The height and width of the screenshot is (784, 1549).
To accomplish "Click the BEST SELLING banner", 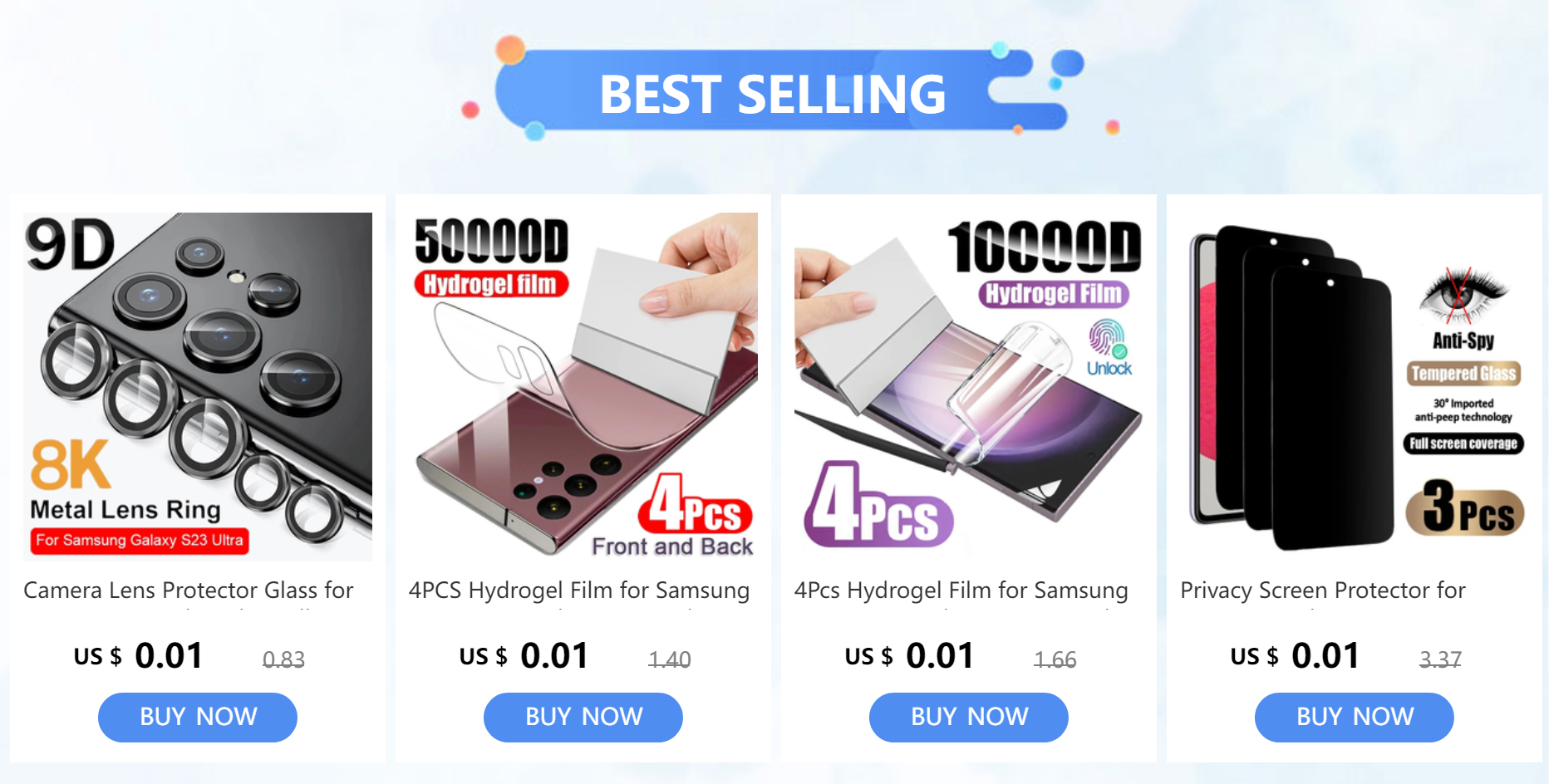I will [773, 92].
